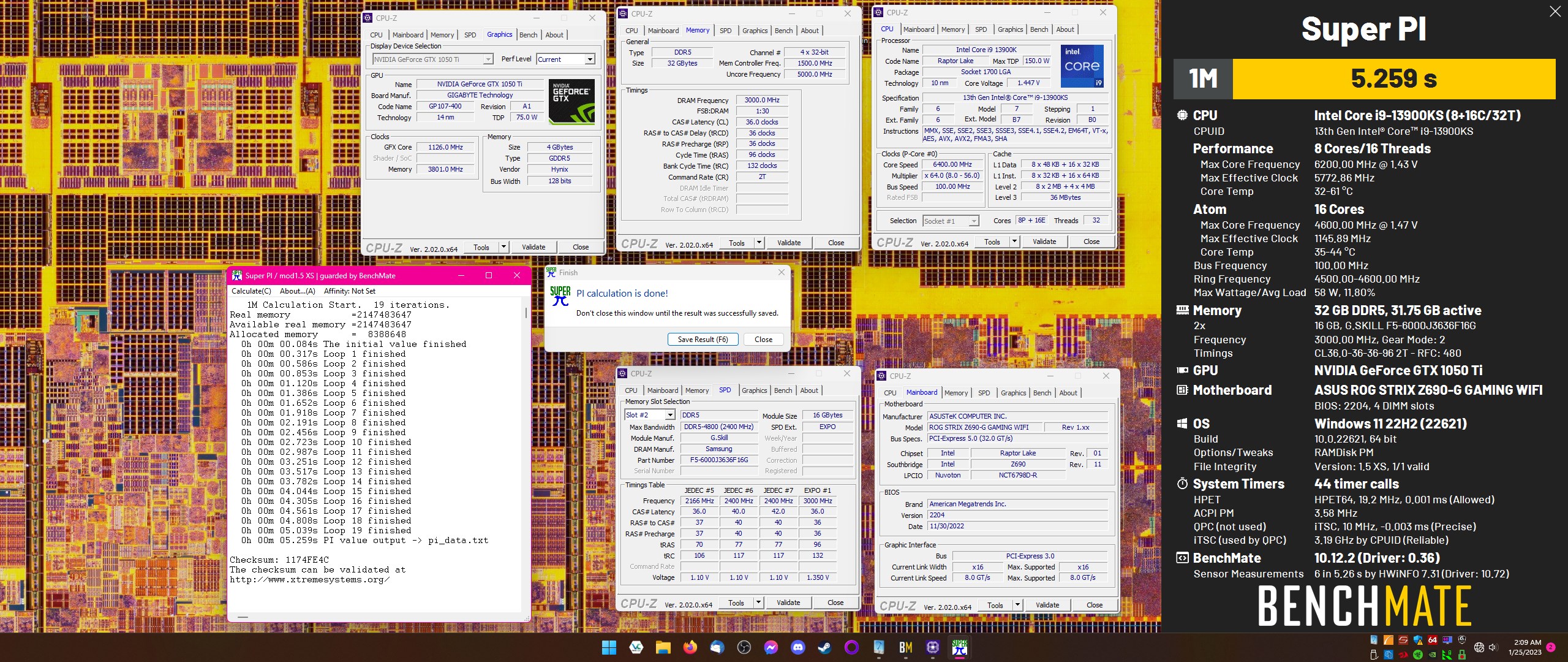
Task: Click the Core Speed 6400.00 MHz value
Action: (952, 164)
